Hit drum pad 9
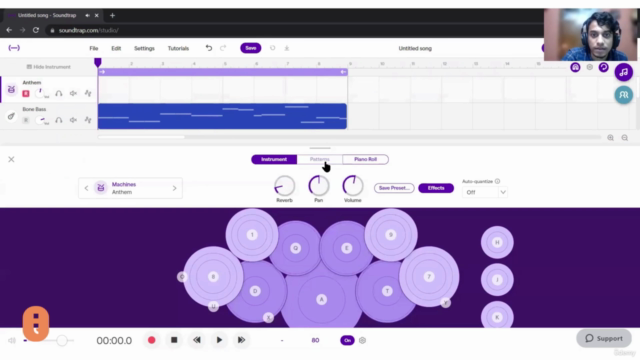This screenshot has height=360, width=640. pos(391,235)
